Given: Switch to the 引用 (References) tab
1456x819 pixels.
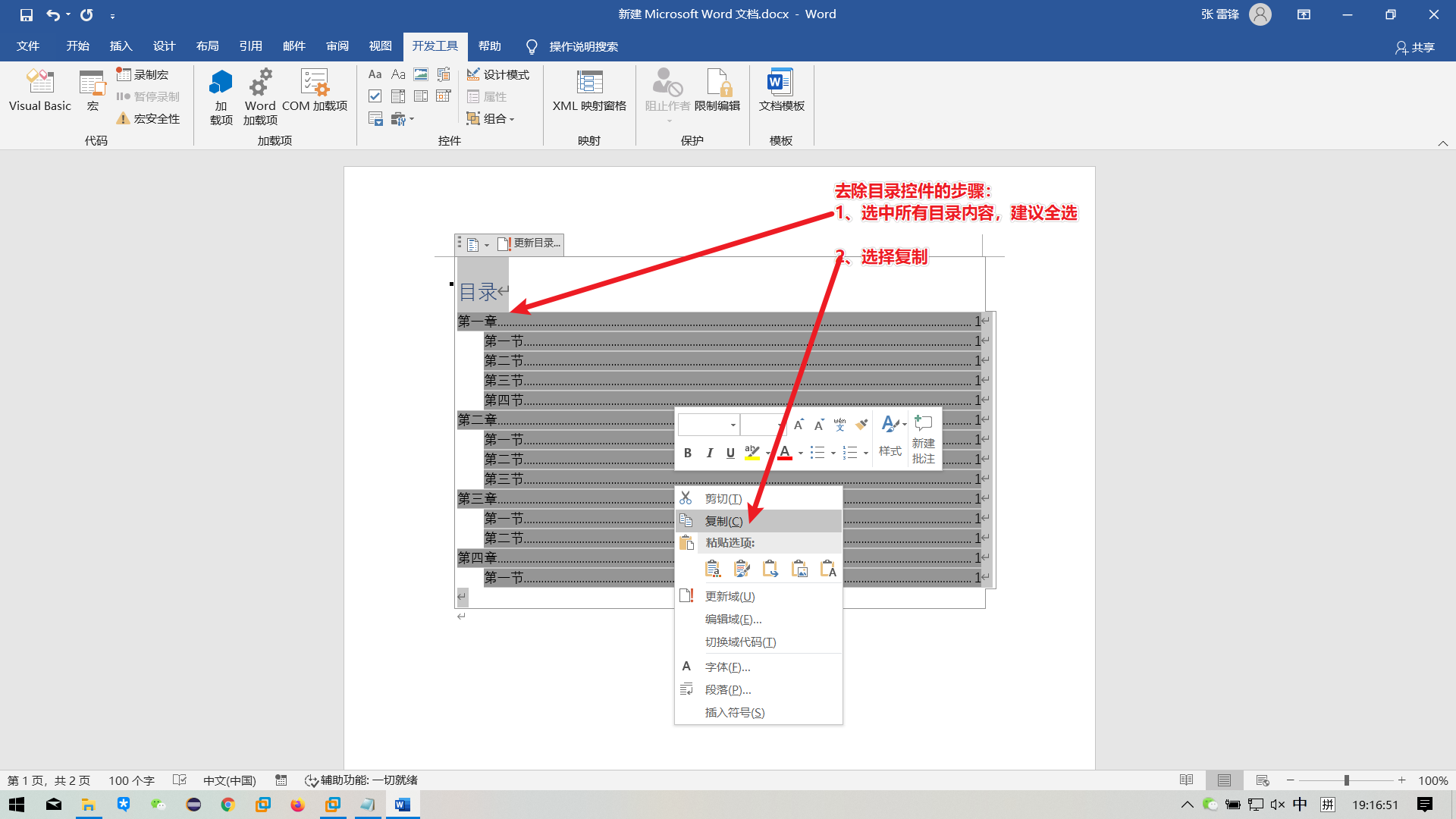Looking at the screenshot, I should click(250, 46).
